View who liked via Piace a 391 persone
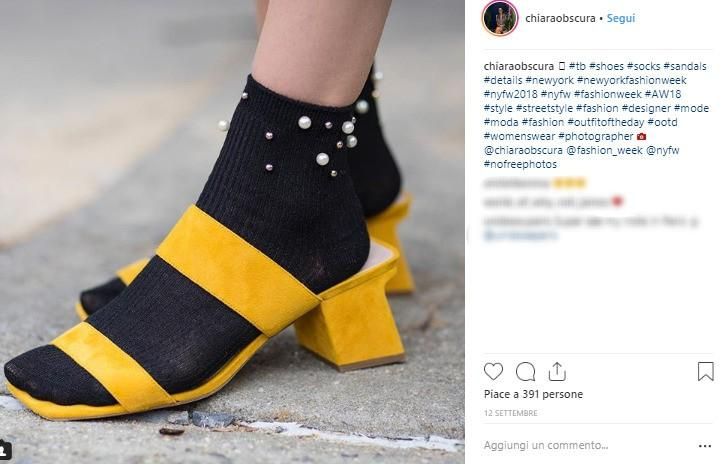Viewport: 725px width, 464px height. pos(533,394)
